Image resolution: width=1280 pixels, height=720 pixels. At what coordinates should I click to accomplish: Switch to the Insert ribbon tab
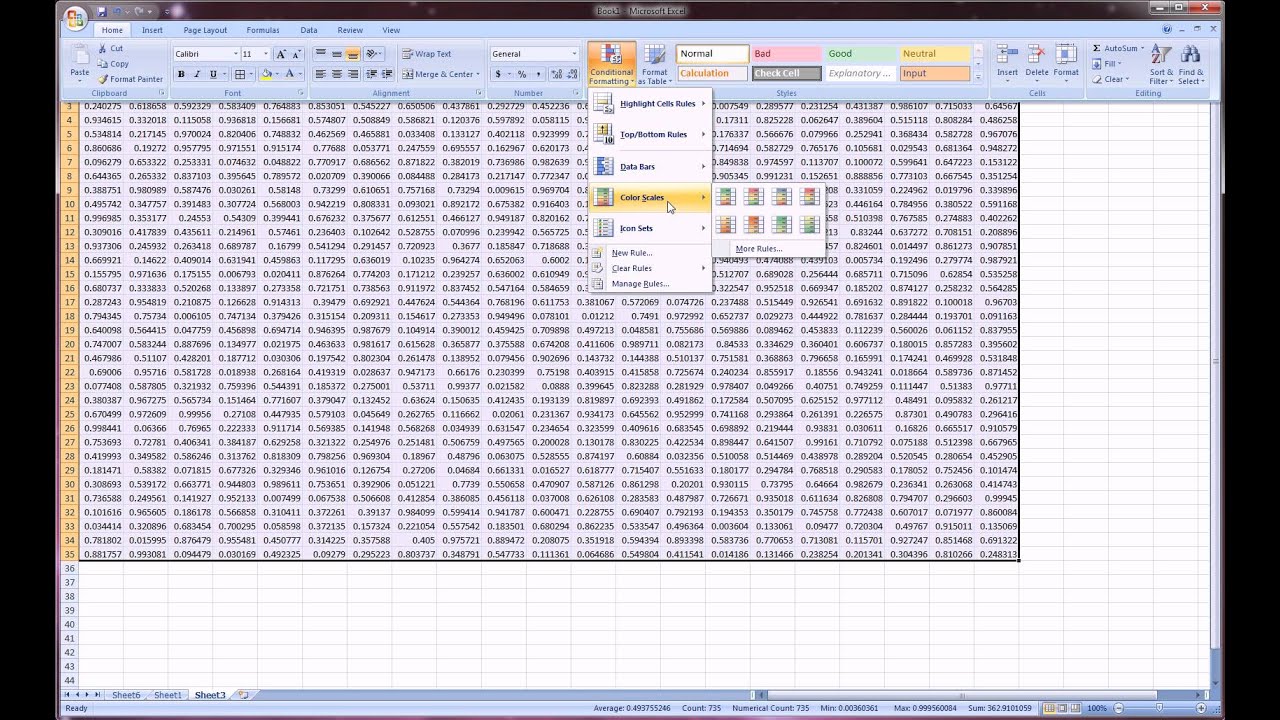pyautogui.click(x=152, y=30)
